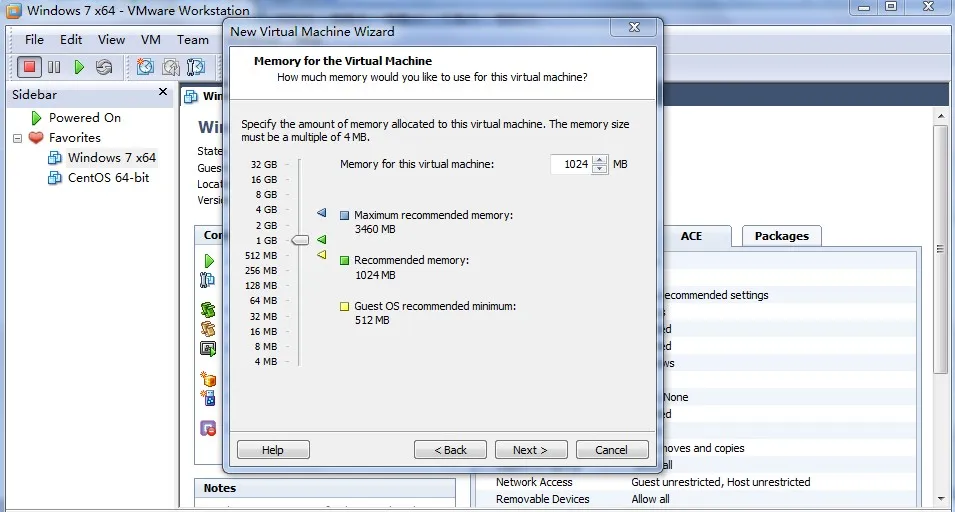Click the red Power Off toolbar button
The image size is (955, 512).
click(x=29, y=67)
